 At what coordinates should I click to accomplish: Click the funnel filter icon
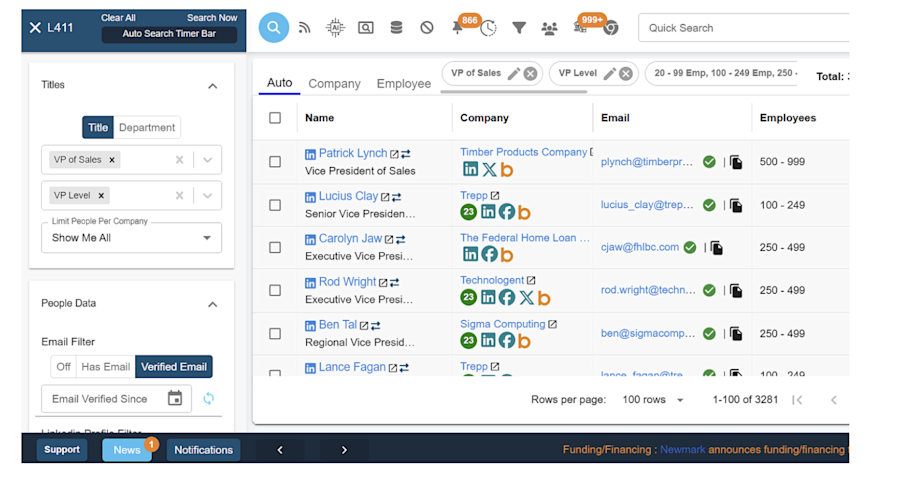[519, 28]
